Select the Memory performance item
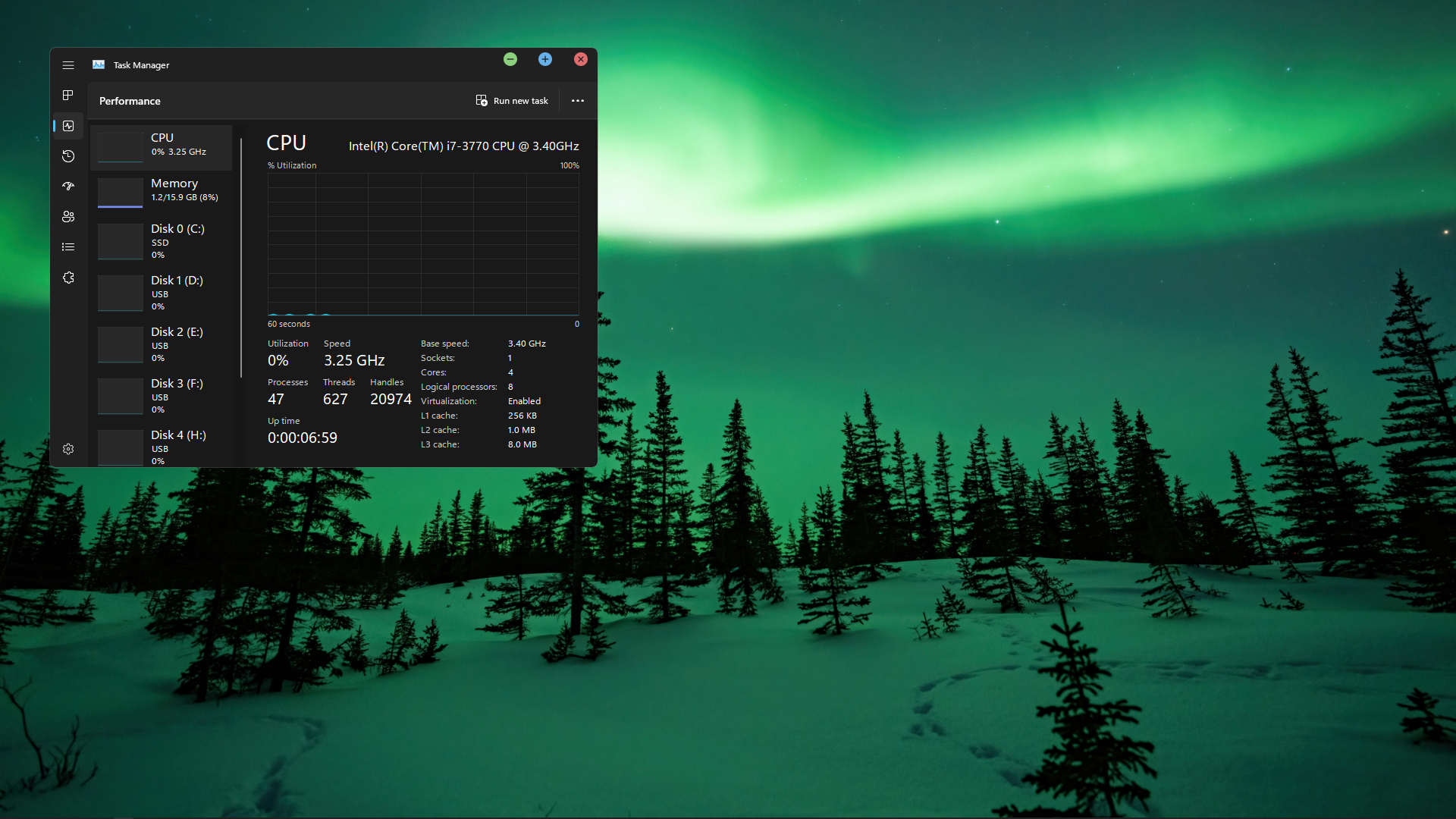This screenshot has width=1456, height=819. click(162, 191)
